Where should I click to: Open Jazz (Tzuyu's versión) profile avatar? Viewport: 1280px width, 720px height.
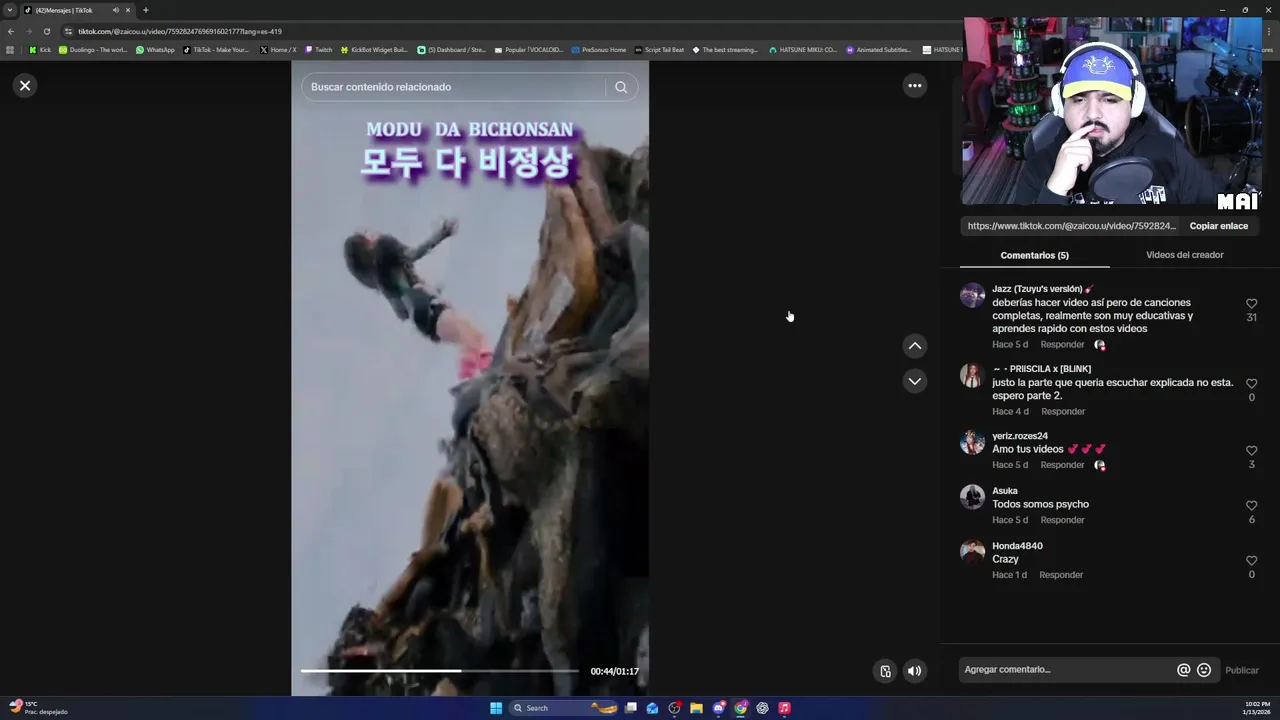click(x=972, y=295)
